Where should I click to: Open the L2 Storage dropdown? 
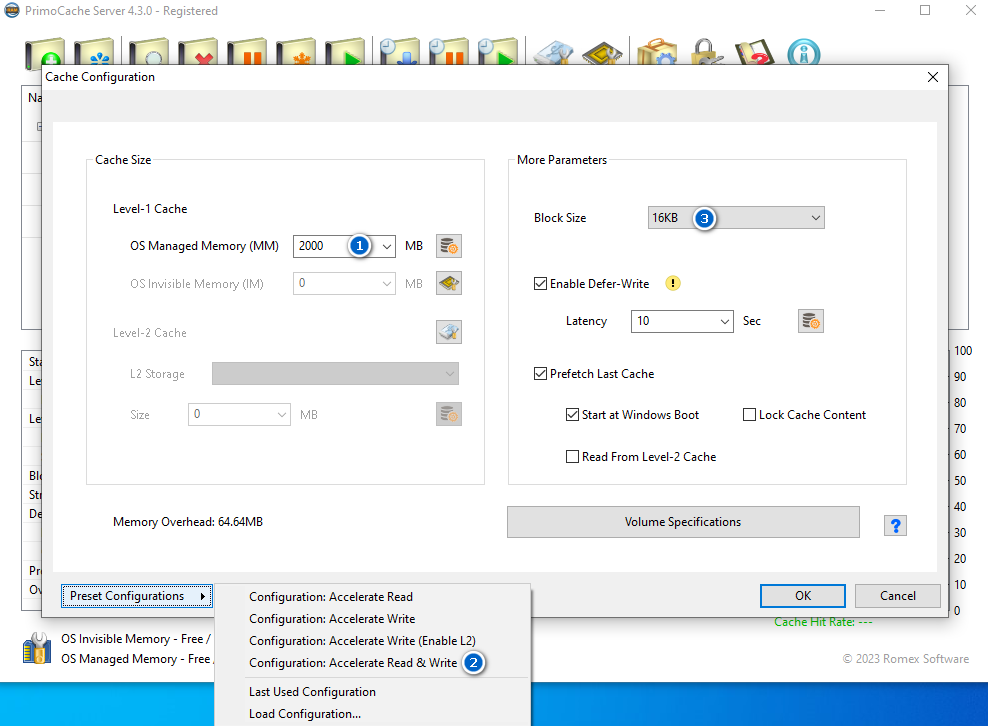coord(335,374)
